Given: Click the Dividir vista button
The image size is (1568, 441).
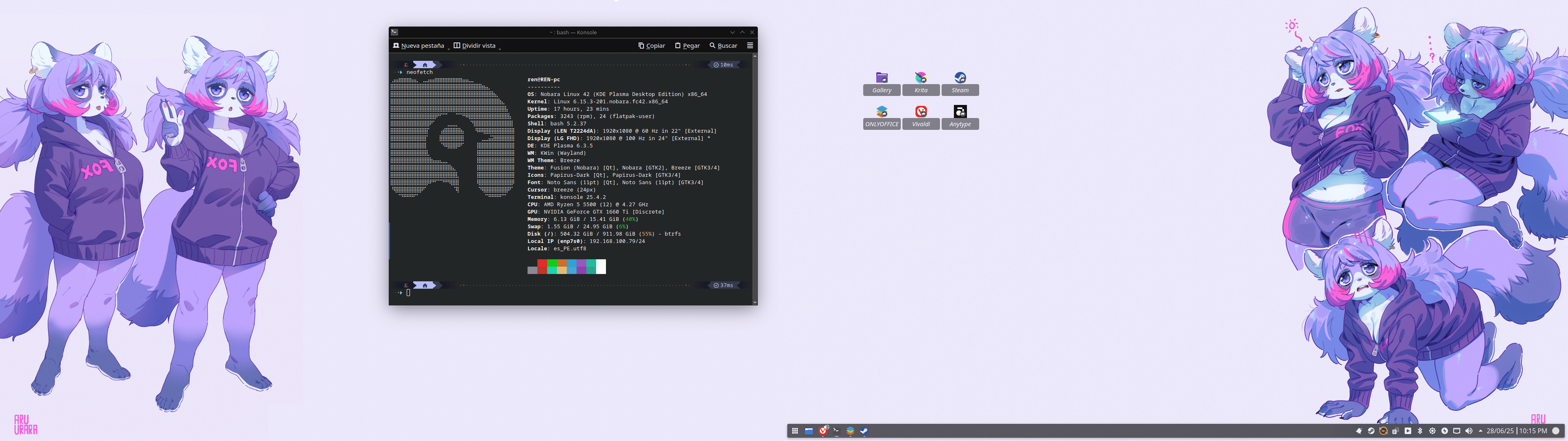Looking at the screenshot, I should pos(474,46).
